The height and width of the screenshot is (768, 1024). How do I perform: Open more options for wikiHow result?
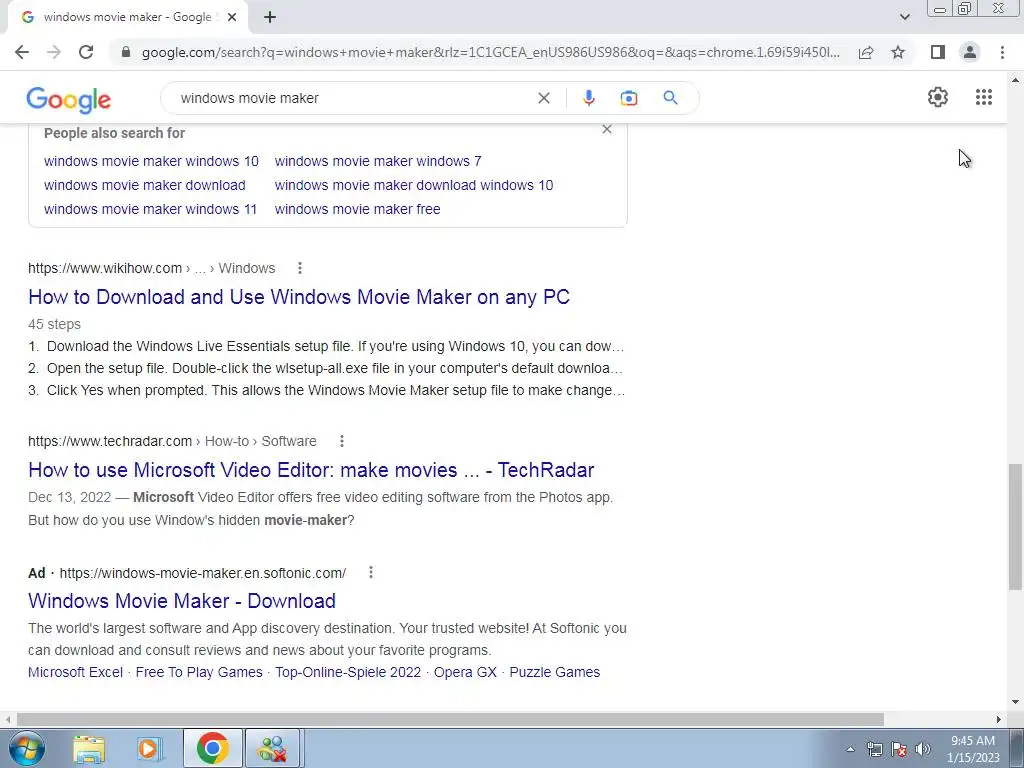point(300,268)
